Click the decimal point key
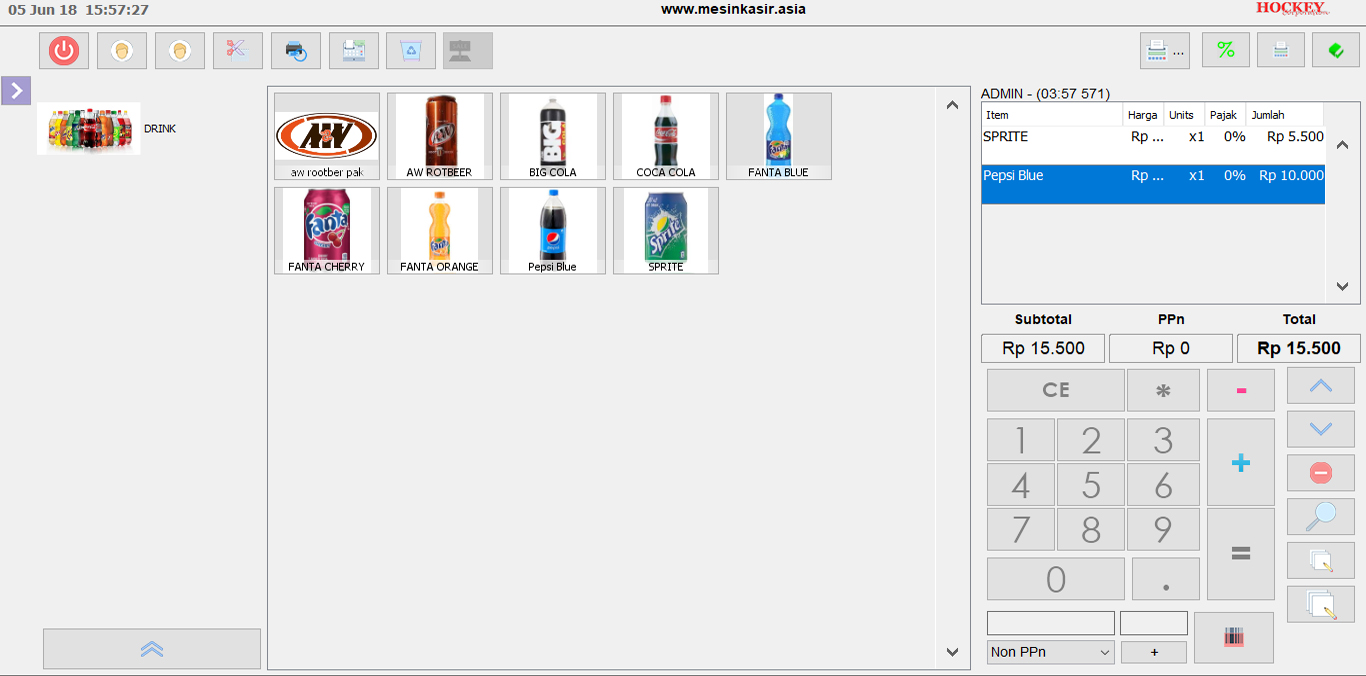The width and height of the screenshot is (1366, 676). coord(1166,579)
